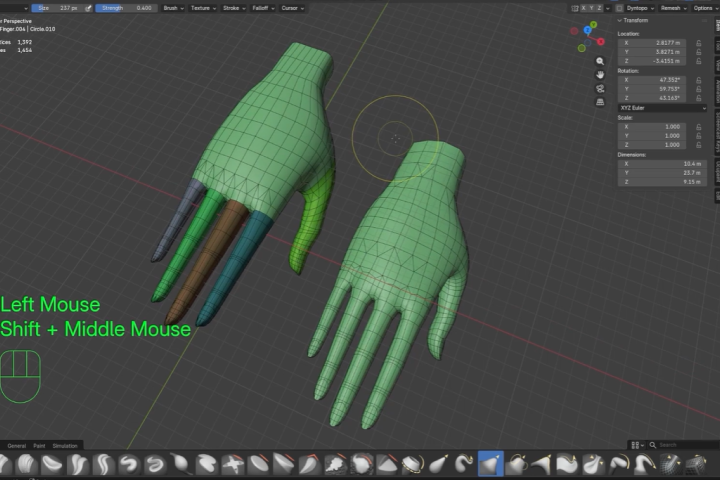Click the Dimensions X field 10.4 m

click(x=662, y=164)
